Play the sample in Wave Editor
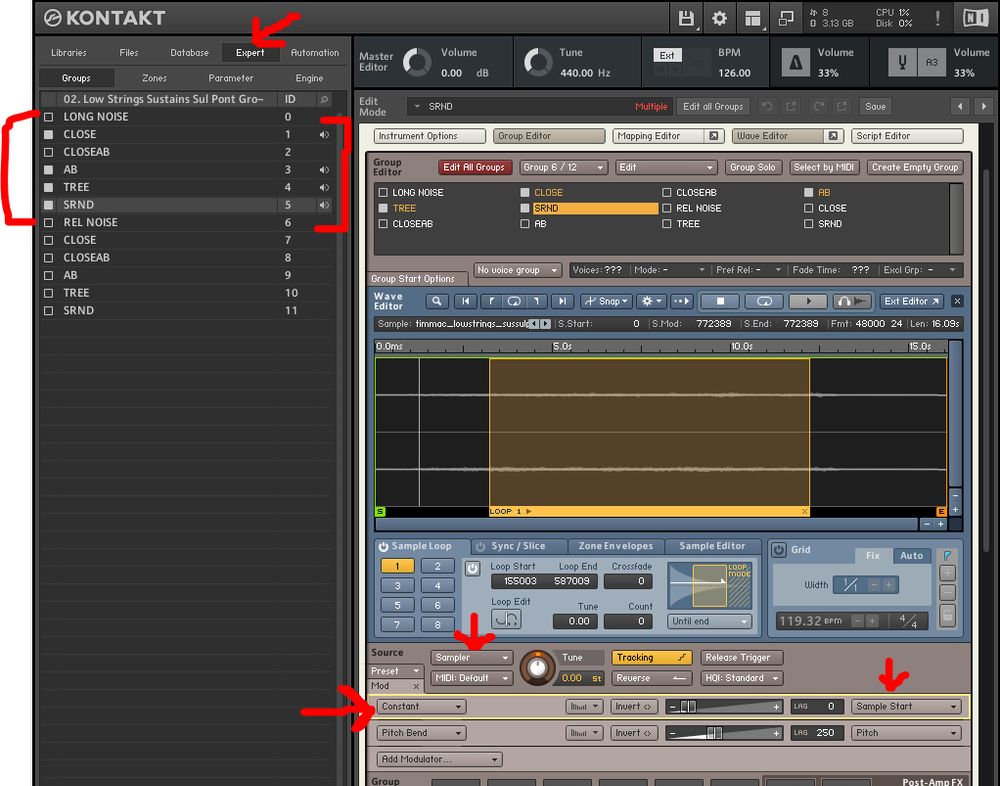The height and width of the screenshot is (786, 1000). [808, 301]
